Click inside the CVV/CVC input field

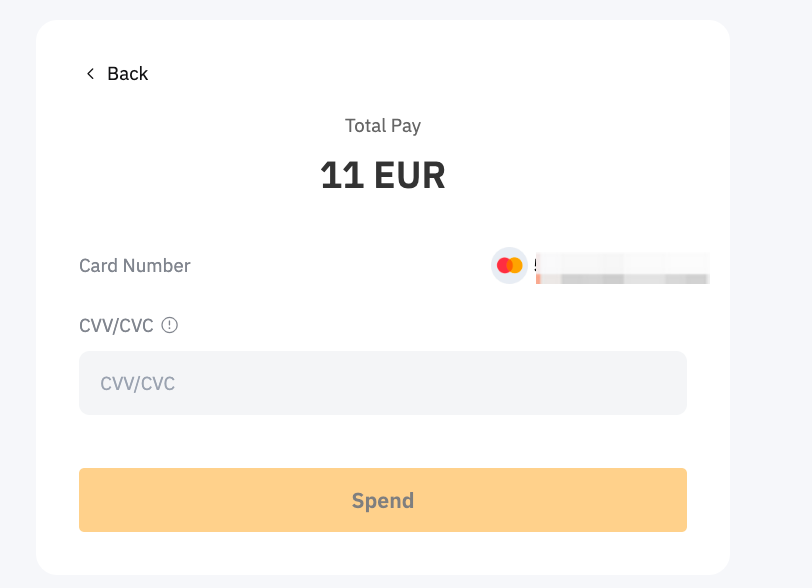383,383
